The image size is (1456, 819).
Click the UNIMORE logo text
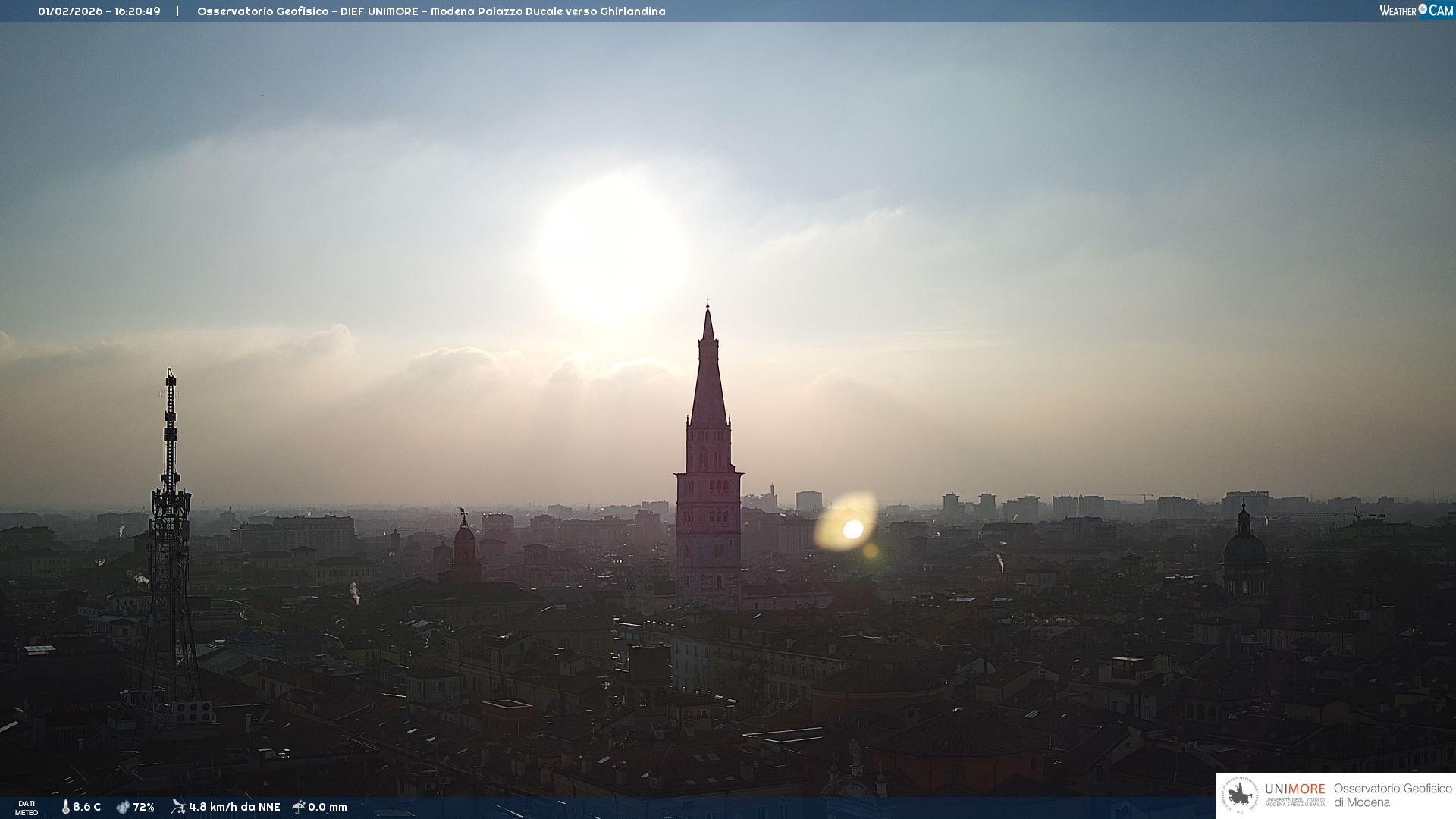click(1294, 789)
